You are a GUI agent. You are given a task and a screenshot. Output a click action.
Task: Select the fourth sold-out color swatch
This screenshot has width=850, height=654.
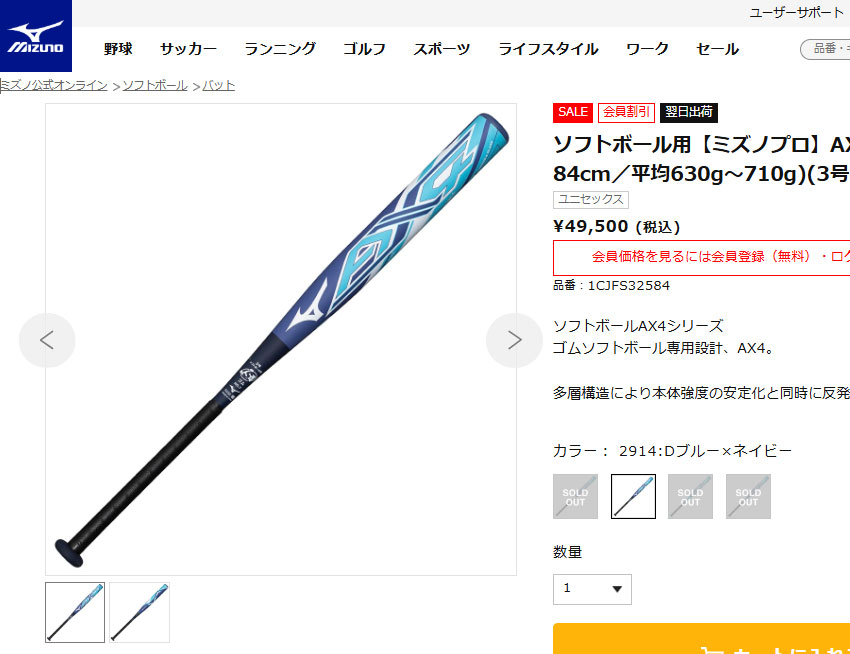pyautogui.click(x=748, y=496)
